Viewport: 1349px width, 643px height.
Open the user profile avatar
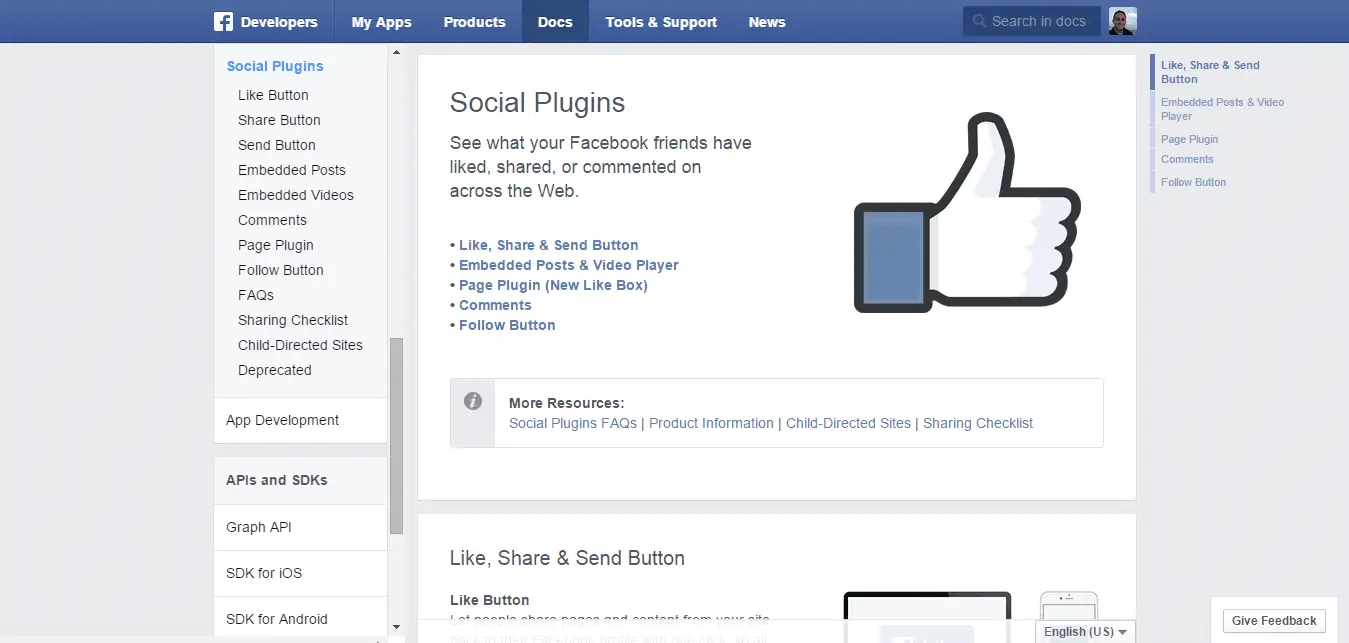[x=1122, y=21]
